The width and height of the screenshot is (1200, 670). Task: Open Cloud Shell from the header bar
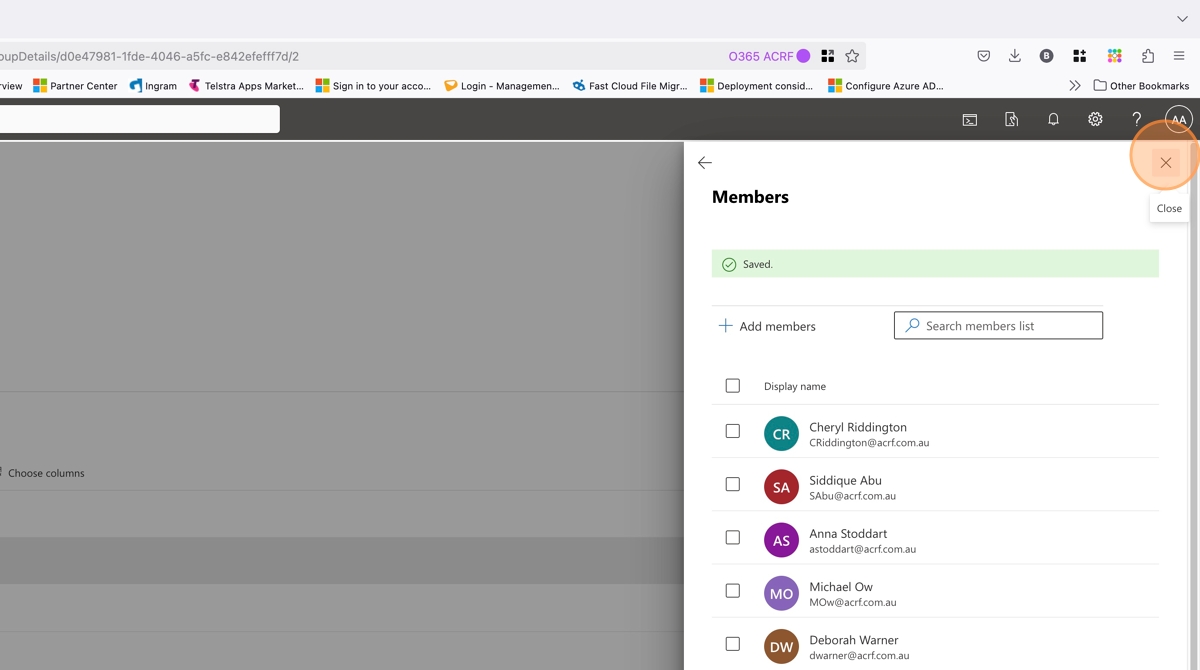coord(970,119)
